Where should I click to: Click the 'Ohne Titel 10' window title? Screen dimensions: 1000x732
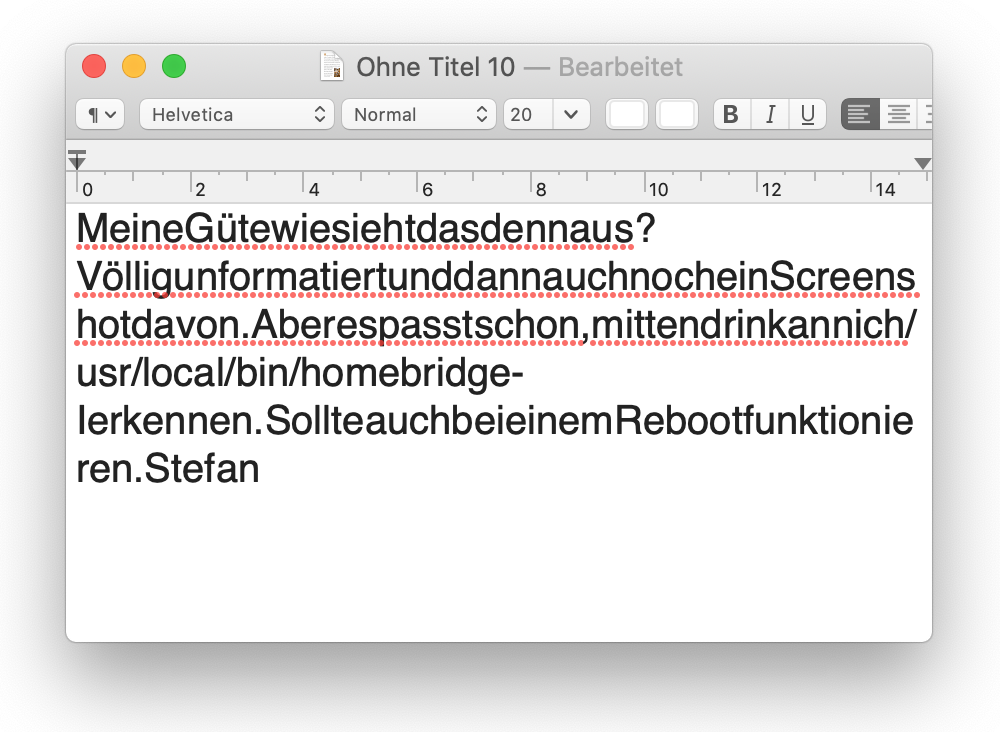(x=435, y=67)
